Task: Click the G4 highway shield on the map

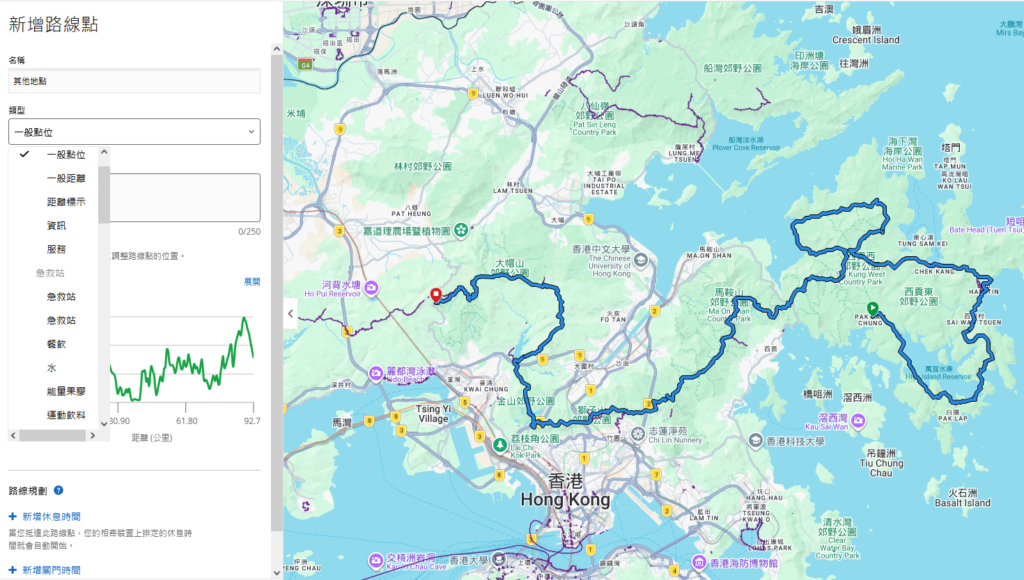Action: (305, 65)
